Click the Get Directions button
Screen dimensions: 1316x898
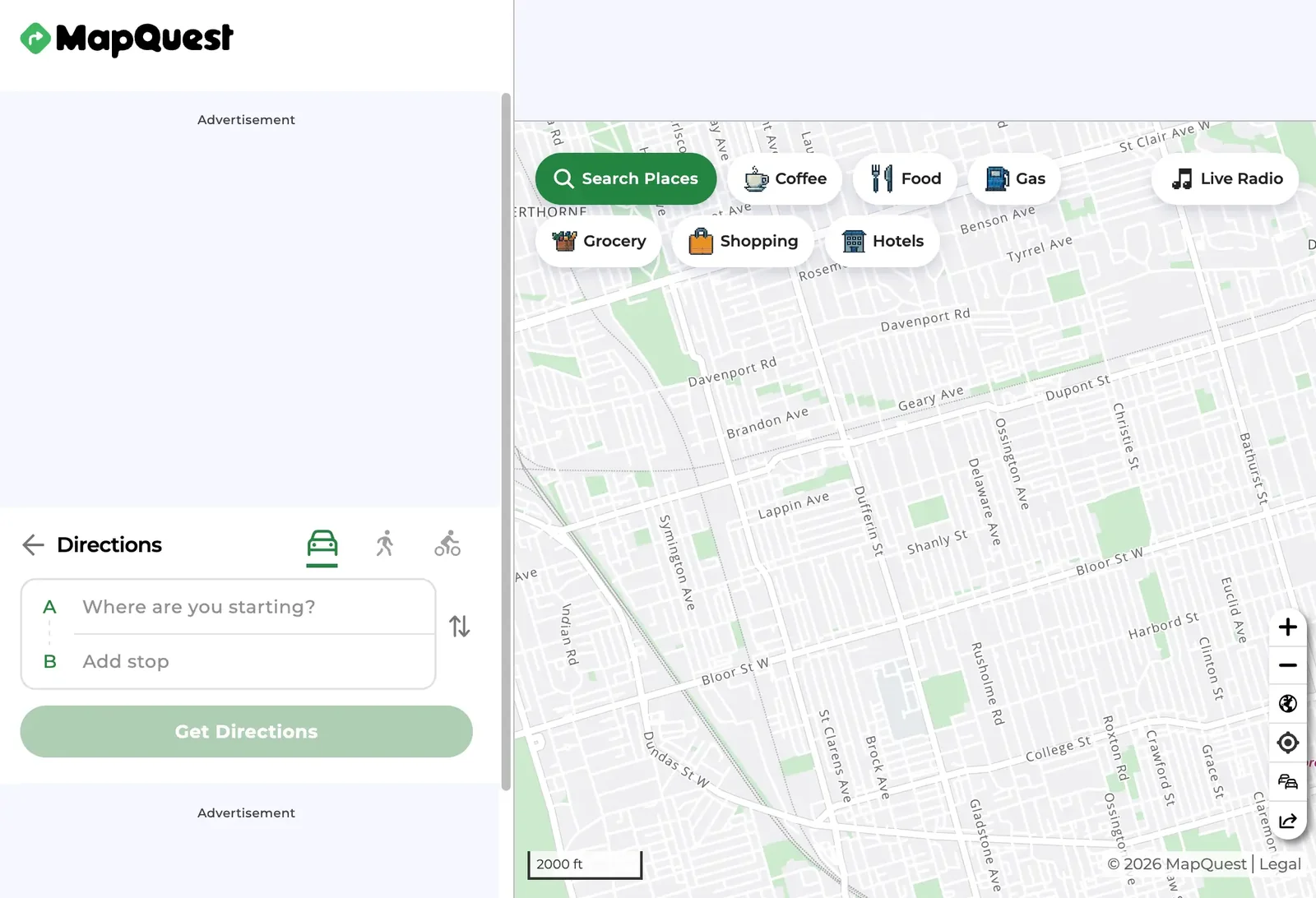pyautogui.click(x=247, y=731)
